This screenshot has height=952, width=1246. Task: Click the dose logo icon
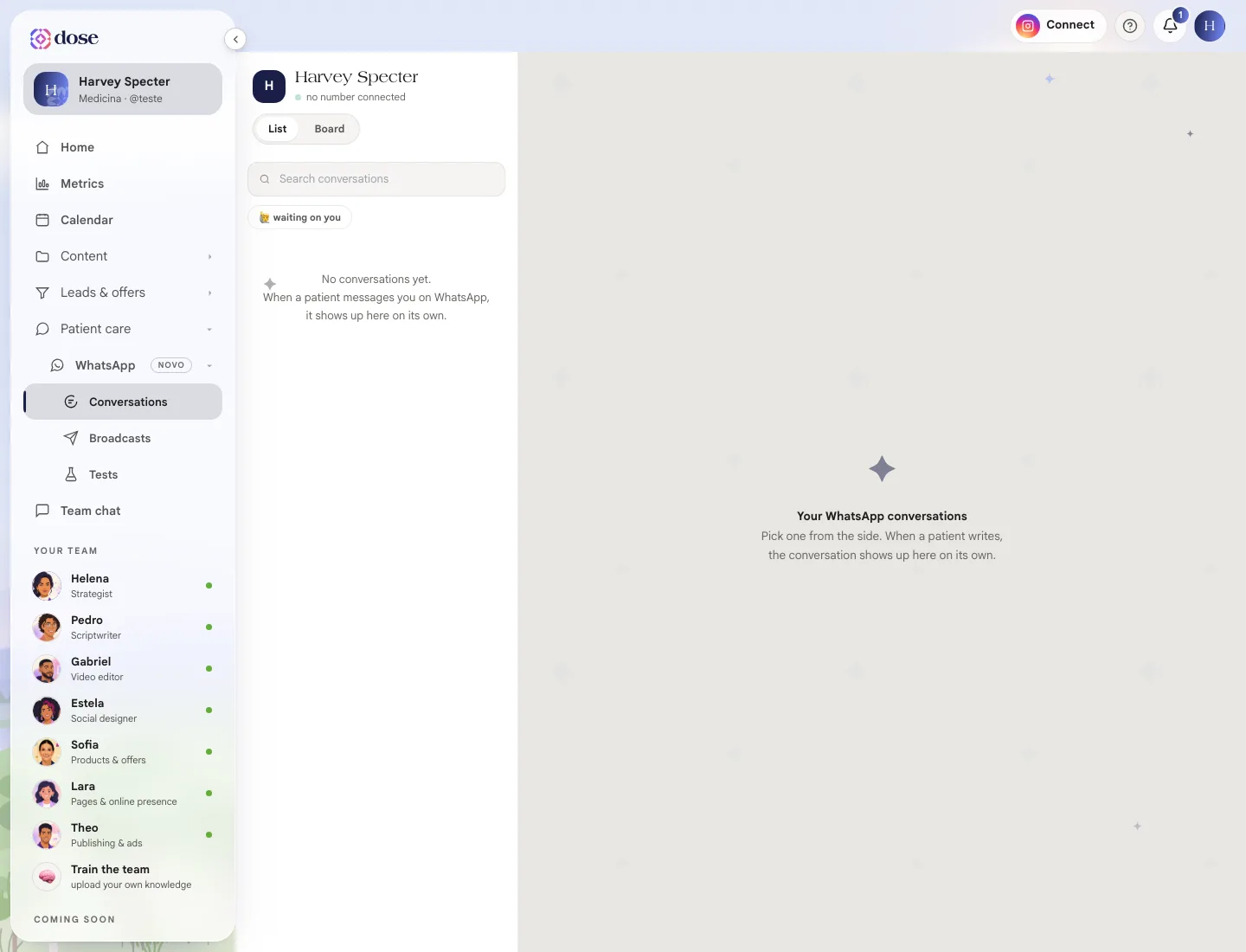(x=41, y=38)
